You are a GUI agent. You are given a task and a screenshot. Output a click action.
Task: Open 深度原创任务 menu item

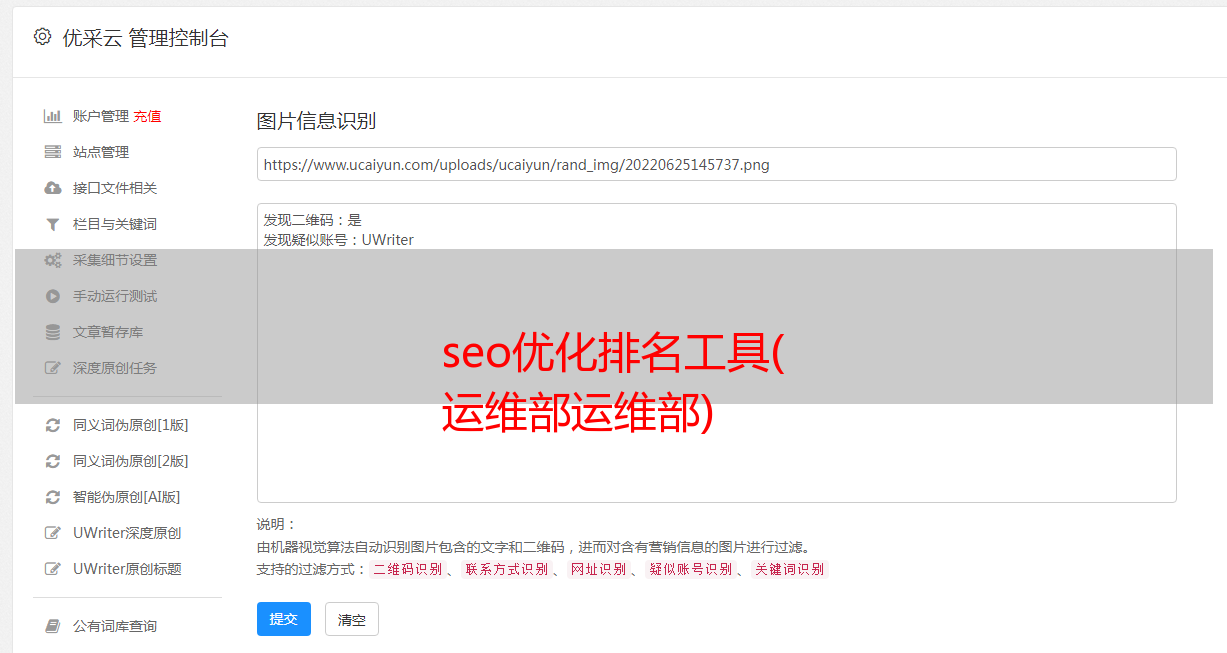(x=115, y=368)
